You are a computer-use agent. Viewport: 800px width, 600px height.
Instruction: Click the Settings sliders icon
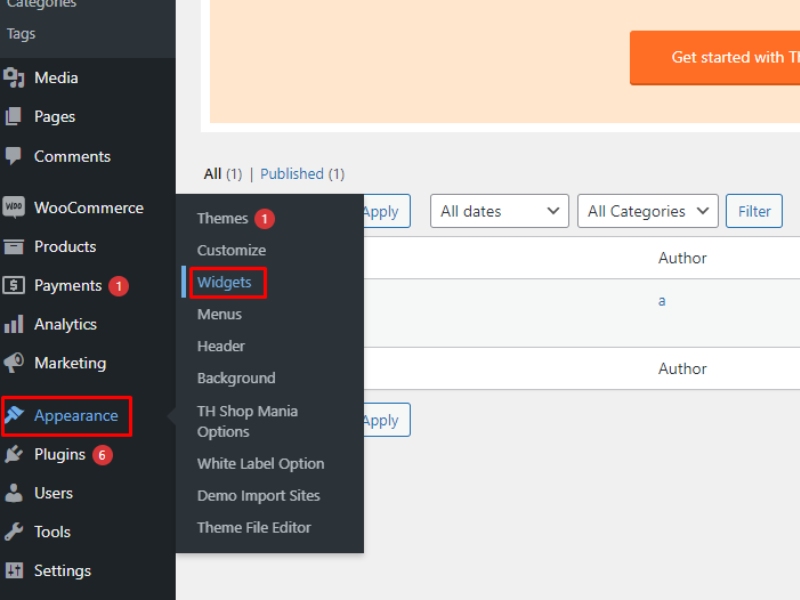click(x=14, y=570)
